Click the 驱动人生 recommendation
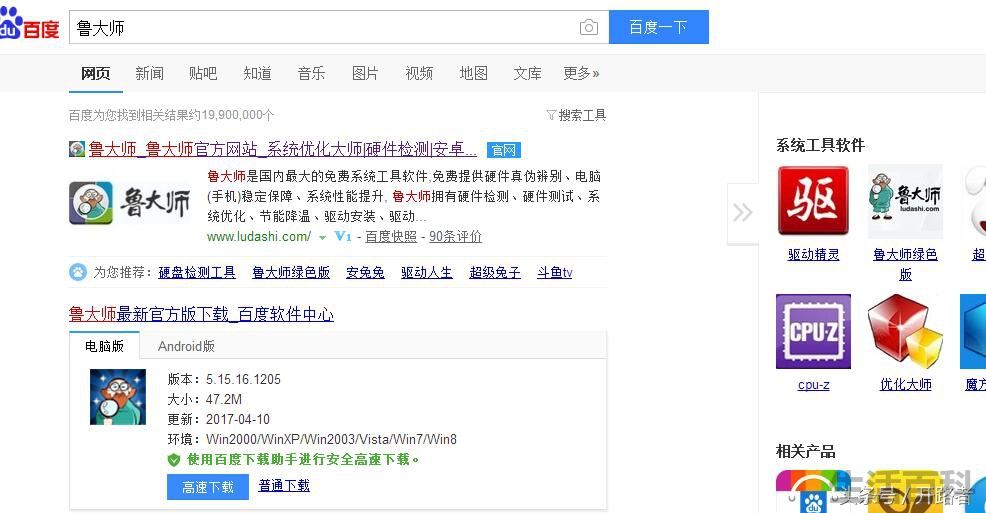The width and height of the screenshot is (986, 513). (x=427, y=272)
